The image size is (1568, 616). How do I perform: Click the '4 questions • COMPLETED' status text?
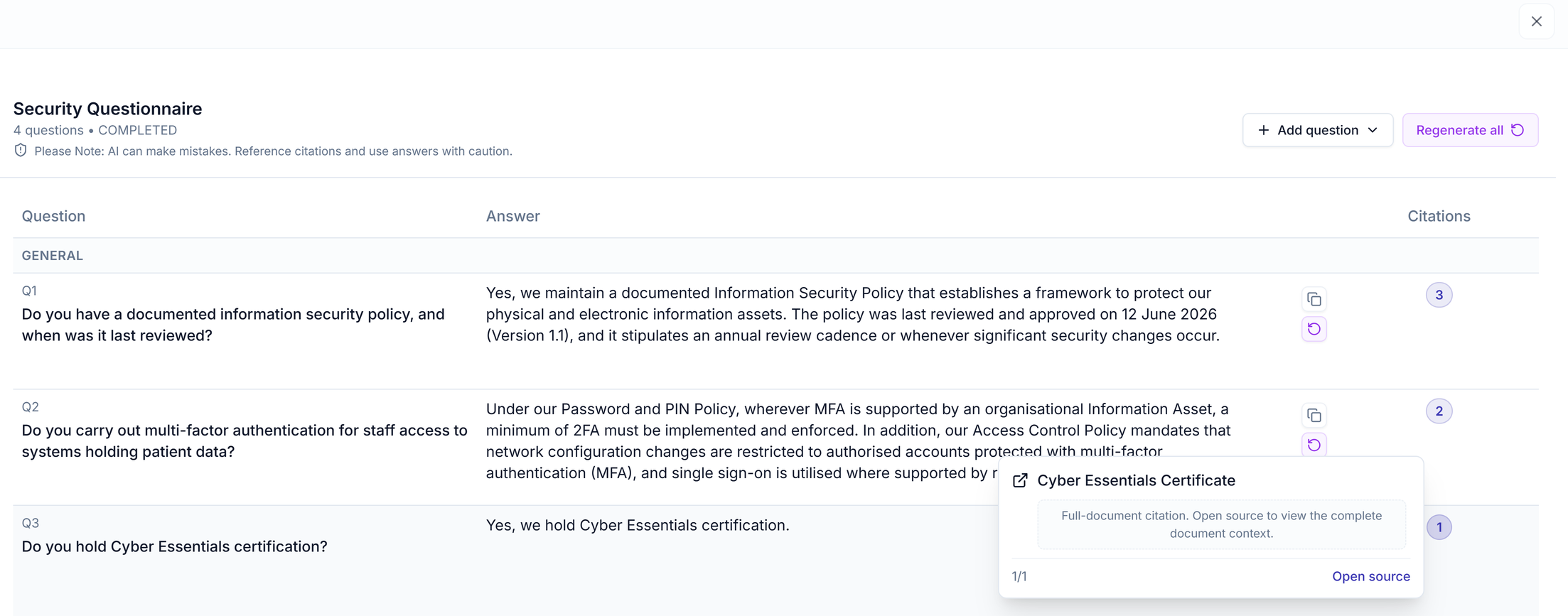(95, 130)
